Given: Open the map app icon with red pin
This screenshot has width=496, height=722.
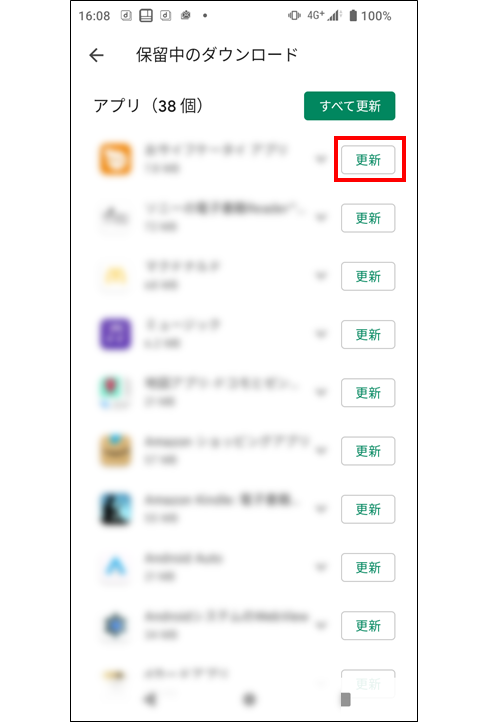Looking at the screenshot, I should 116,392.
